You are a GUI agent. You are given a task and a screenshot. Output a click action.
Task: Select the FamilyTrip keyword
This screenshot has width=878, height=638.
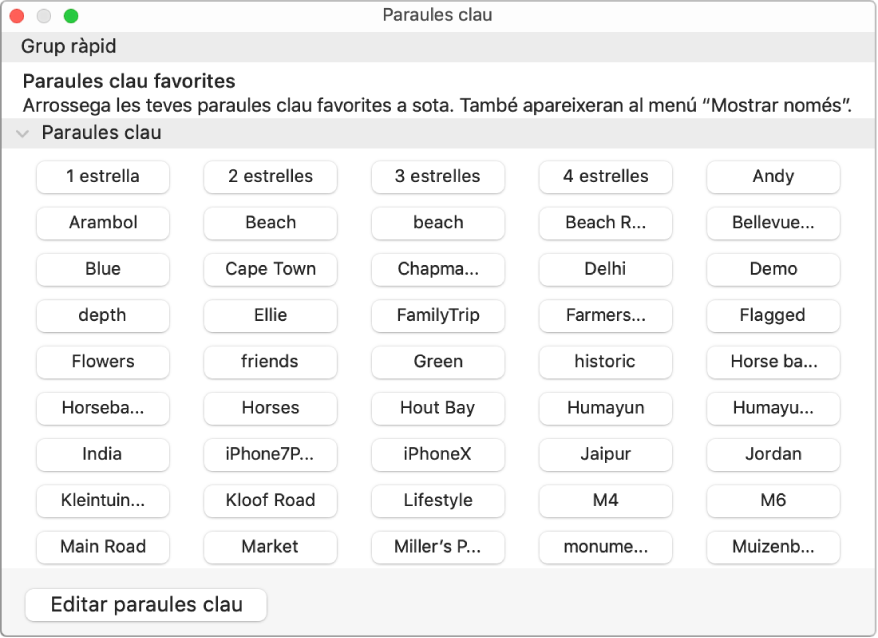(x=438, y=316)
